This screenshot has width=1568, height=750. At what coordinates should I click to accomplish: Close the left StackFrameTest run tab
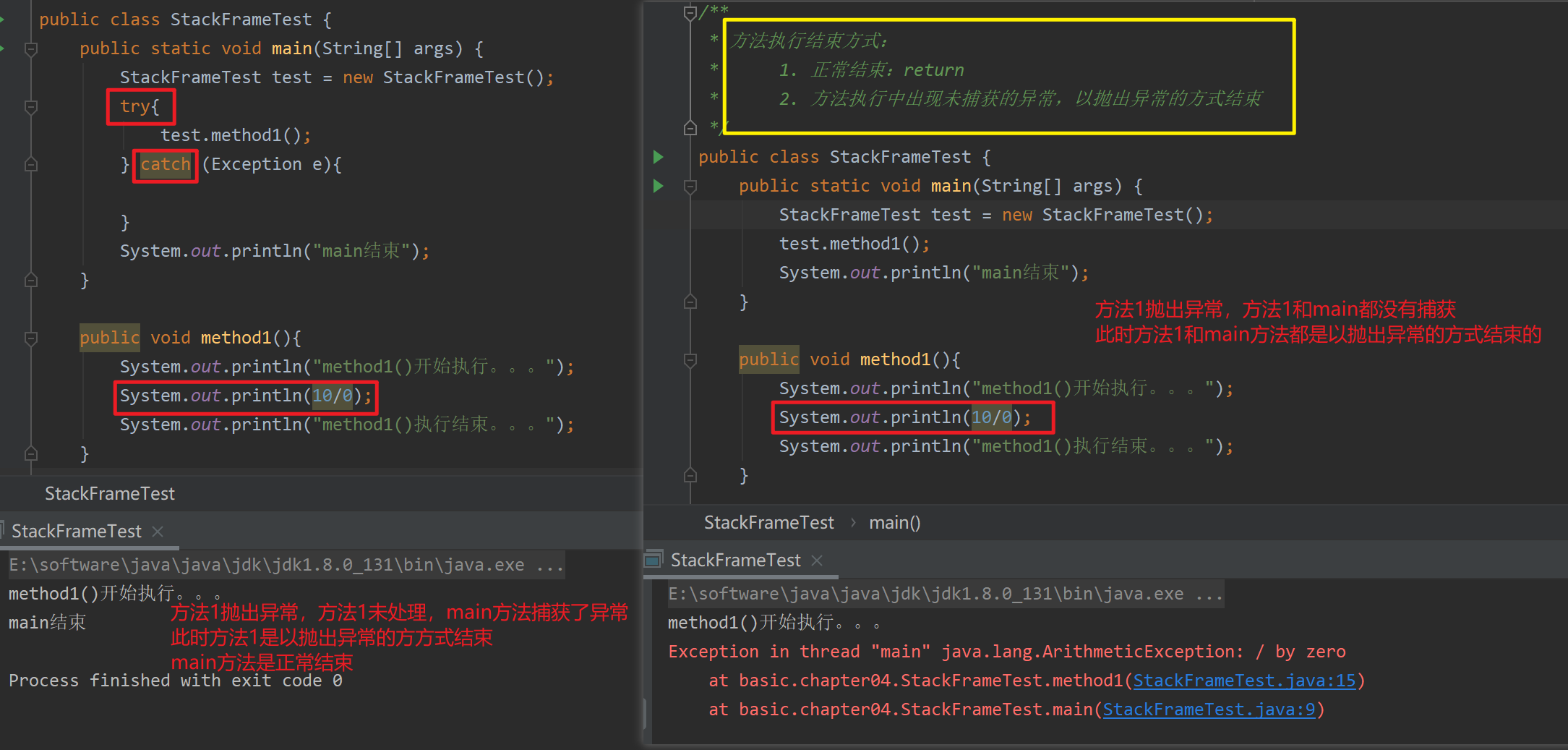tap(158, 532)
